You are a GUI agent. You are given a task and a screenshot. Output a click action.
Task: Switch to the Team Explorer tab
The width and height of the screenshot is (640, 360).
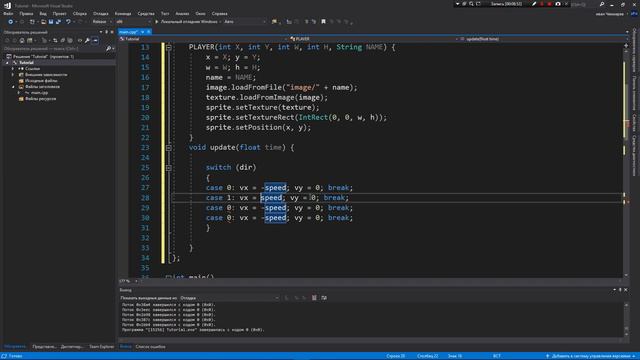coord(102,347)
